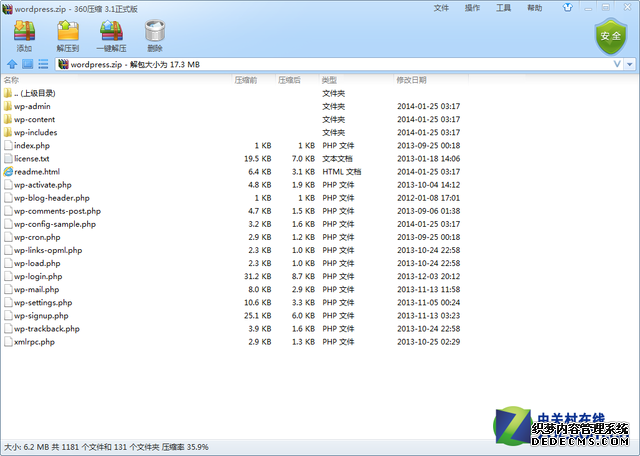Viewport: 640px width, 456px height.
Task: Select the readme.html file
Action: tap(37, 172)
